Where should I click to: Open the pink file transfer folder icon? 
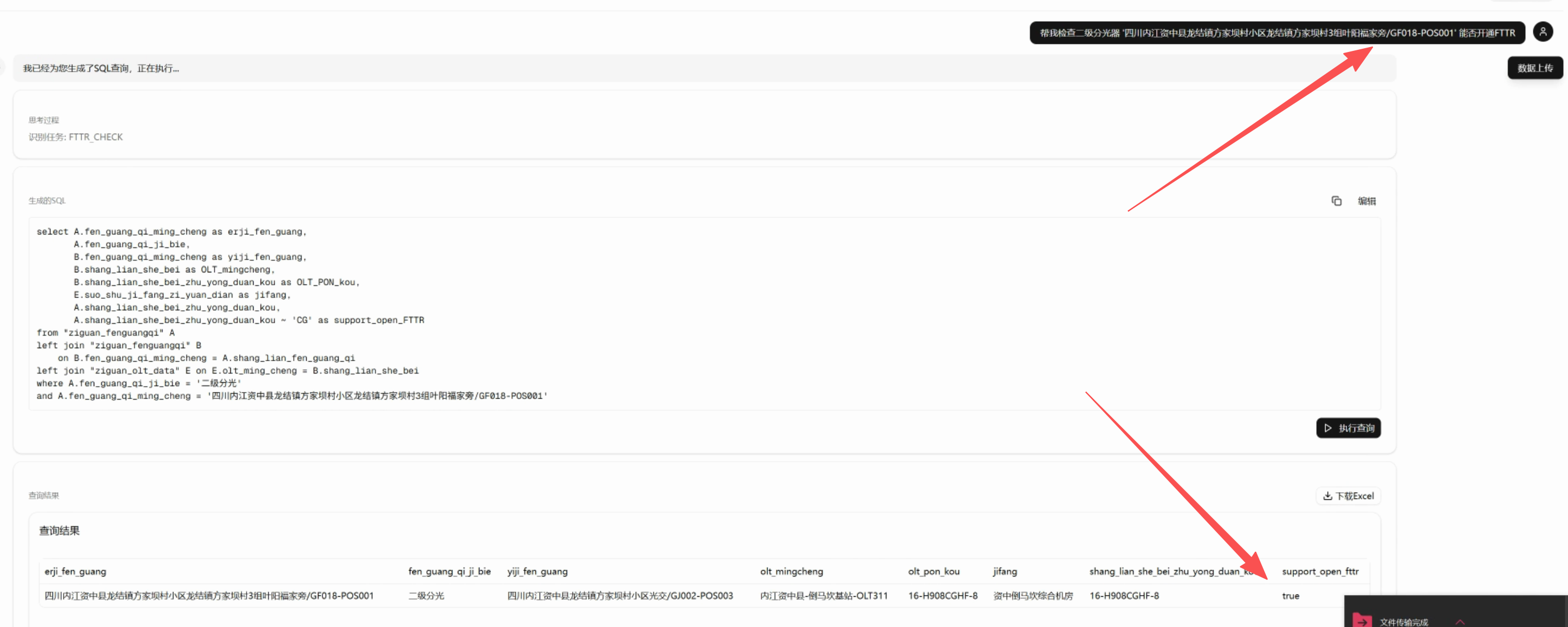(1362, 621)
